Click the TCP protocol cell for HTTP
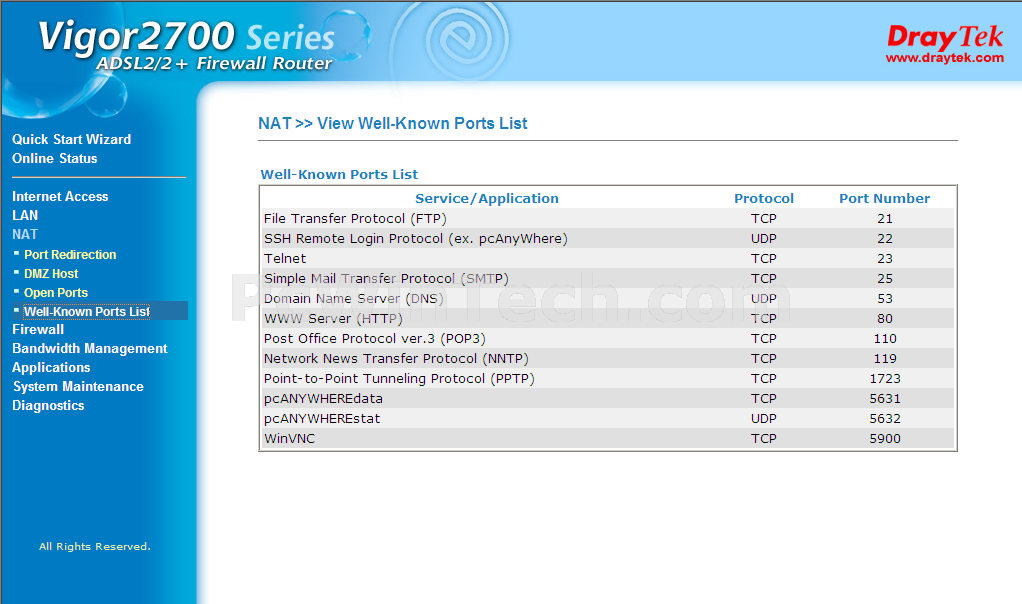 tap(764, 319)
